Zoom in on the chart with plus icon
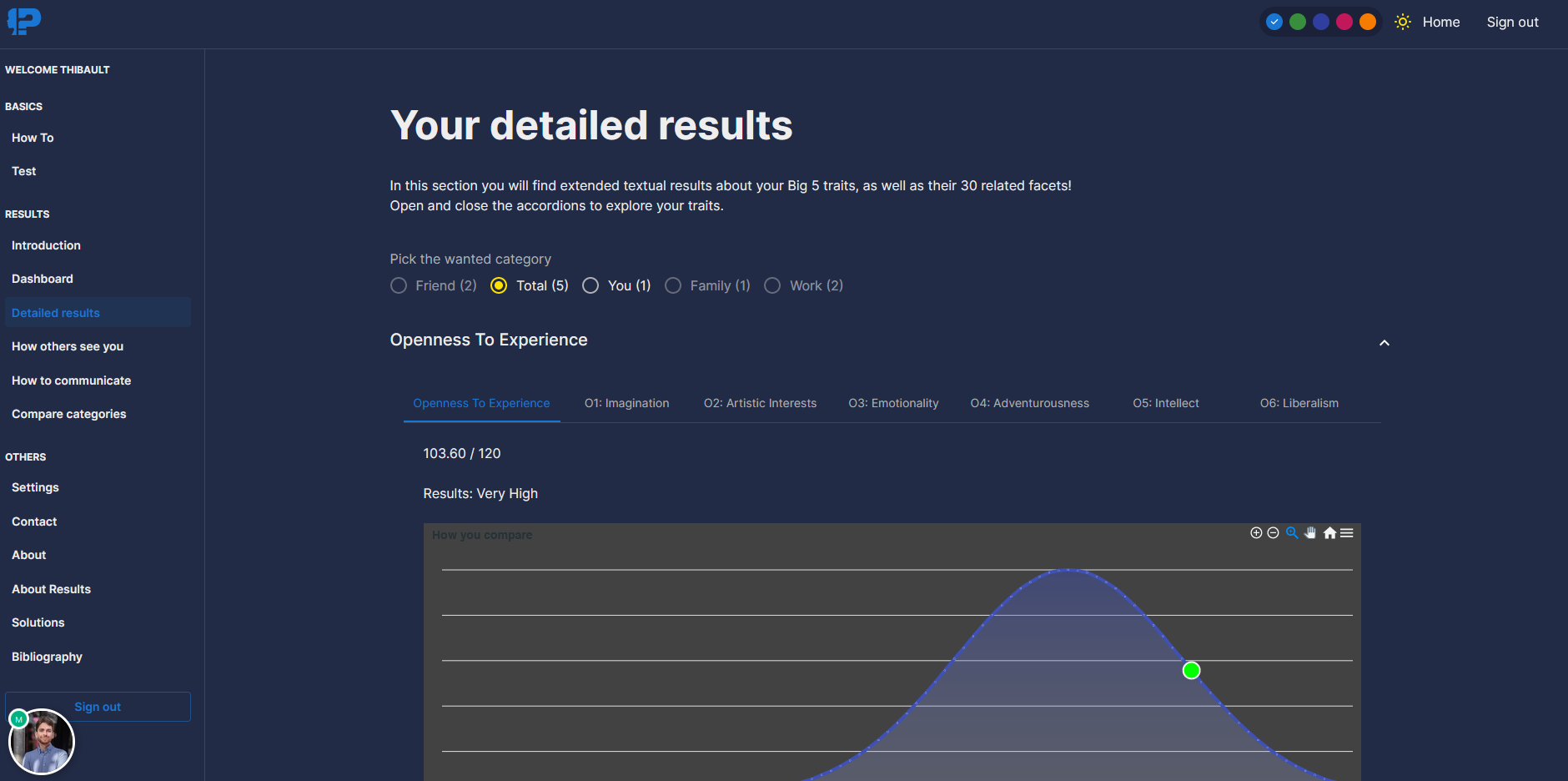1568x781 pixels. [x=1256, y=533]
